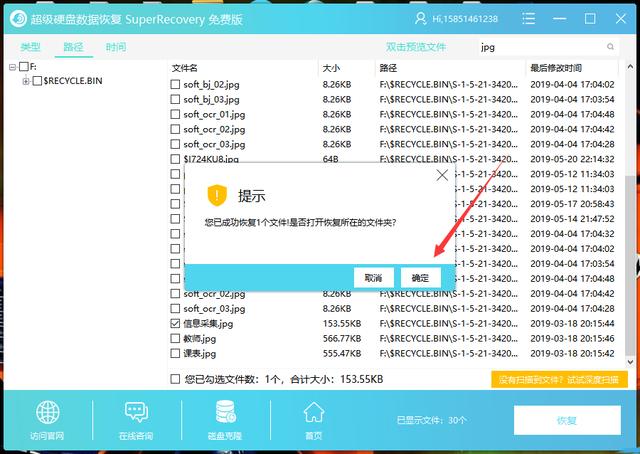Click timestamp 2019-05-14 21:47:52

click(572, 219)
